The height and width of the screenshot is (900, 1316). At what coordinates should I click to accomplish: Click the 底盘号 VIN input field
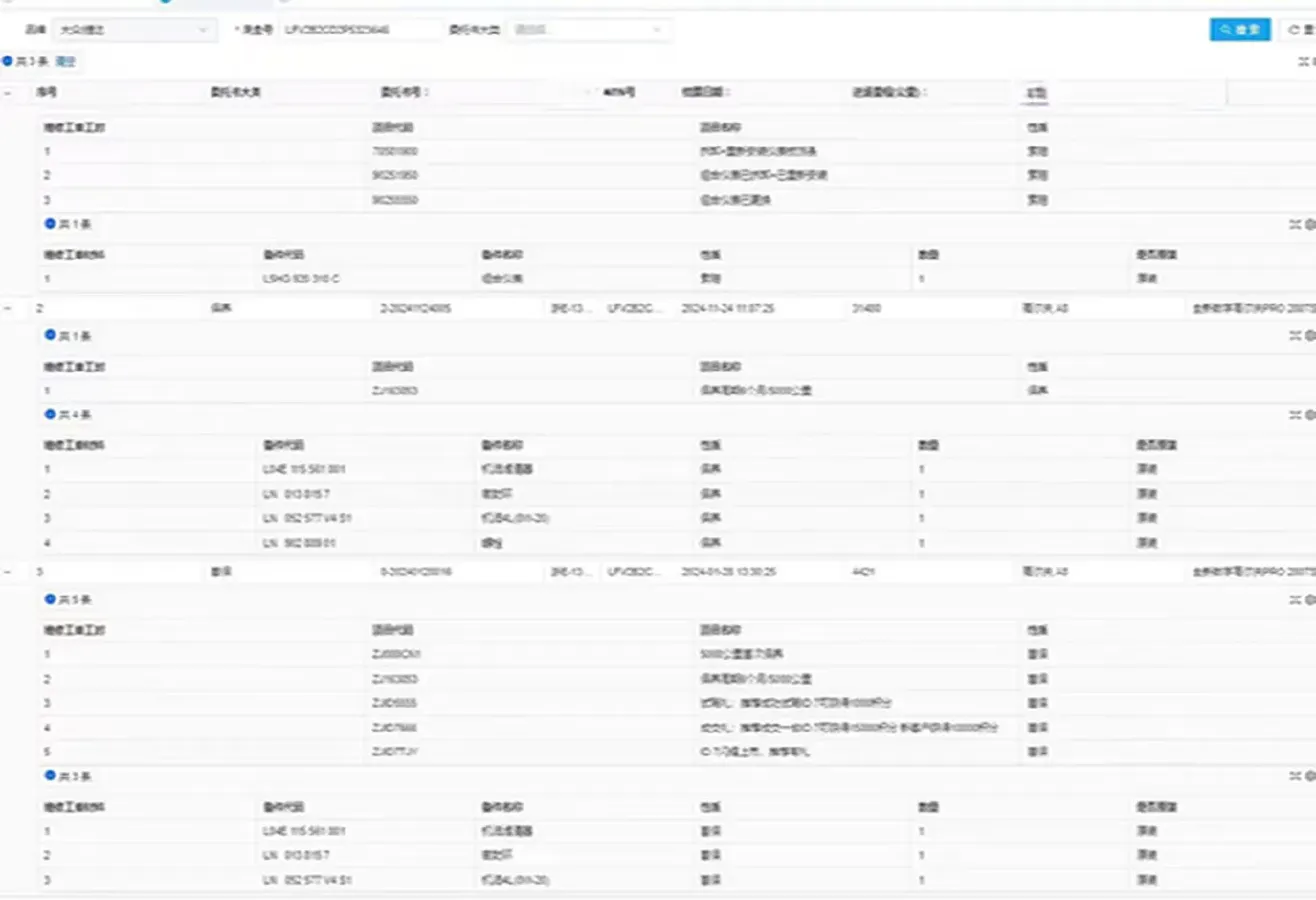click(x=360, y=30)
